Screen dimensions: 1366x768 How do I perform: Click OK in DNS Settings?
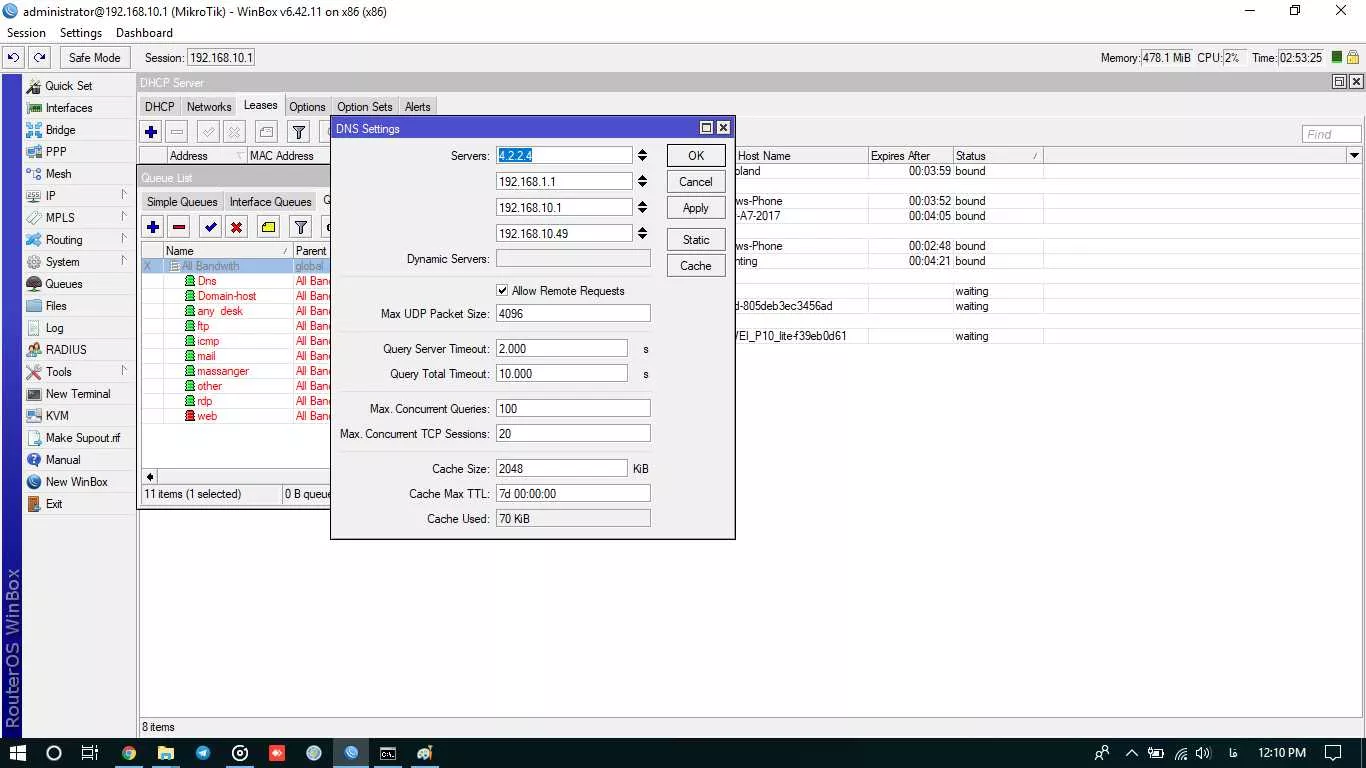click(x=696, y=155)
